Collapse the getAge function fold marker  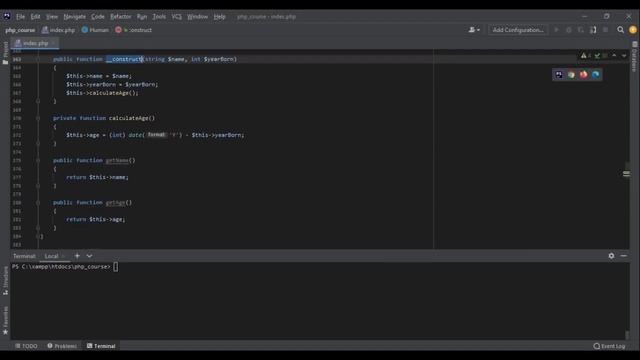(x=38, y=202)
